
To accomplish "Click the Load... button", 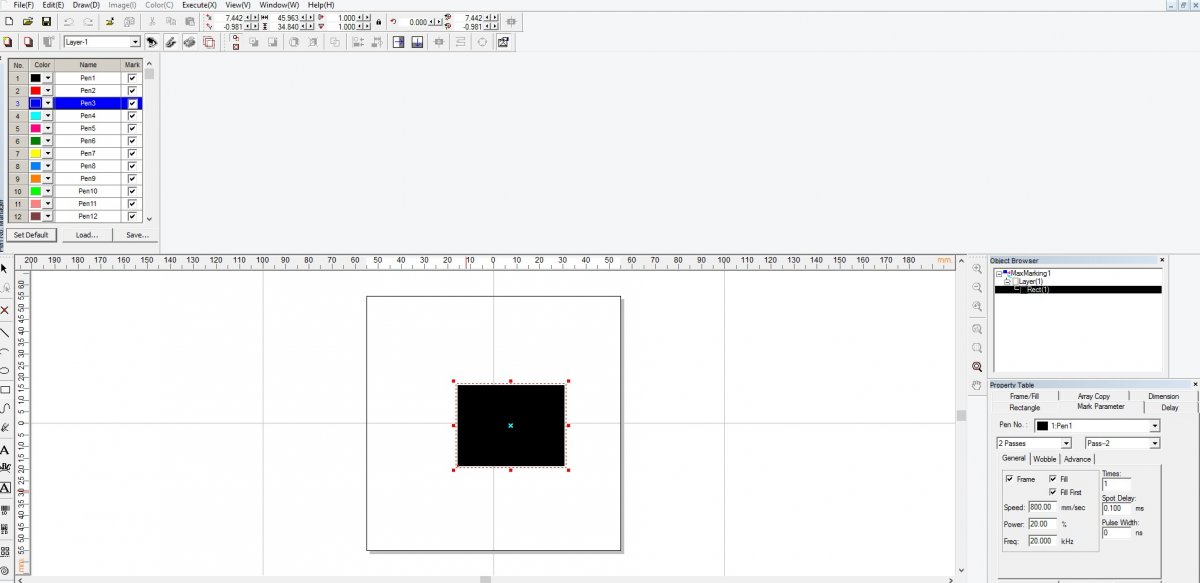I will 86,235.
